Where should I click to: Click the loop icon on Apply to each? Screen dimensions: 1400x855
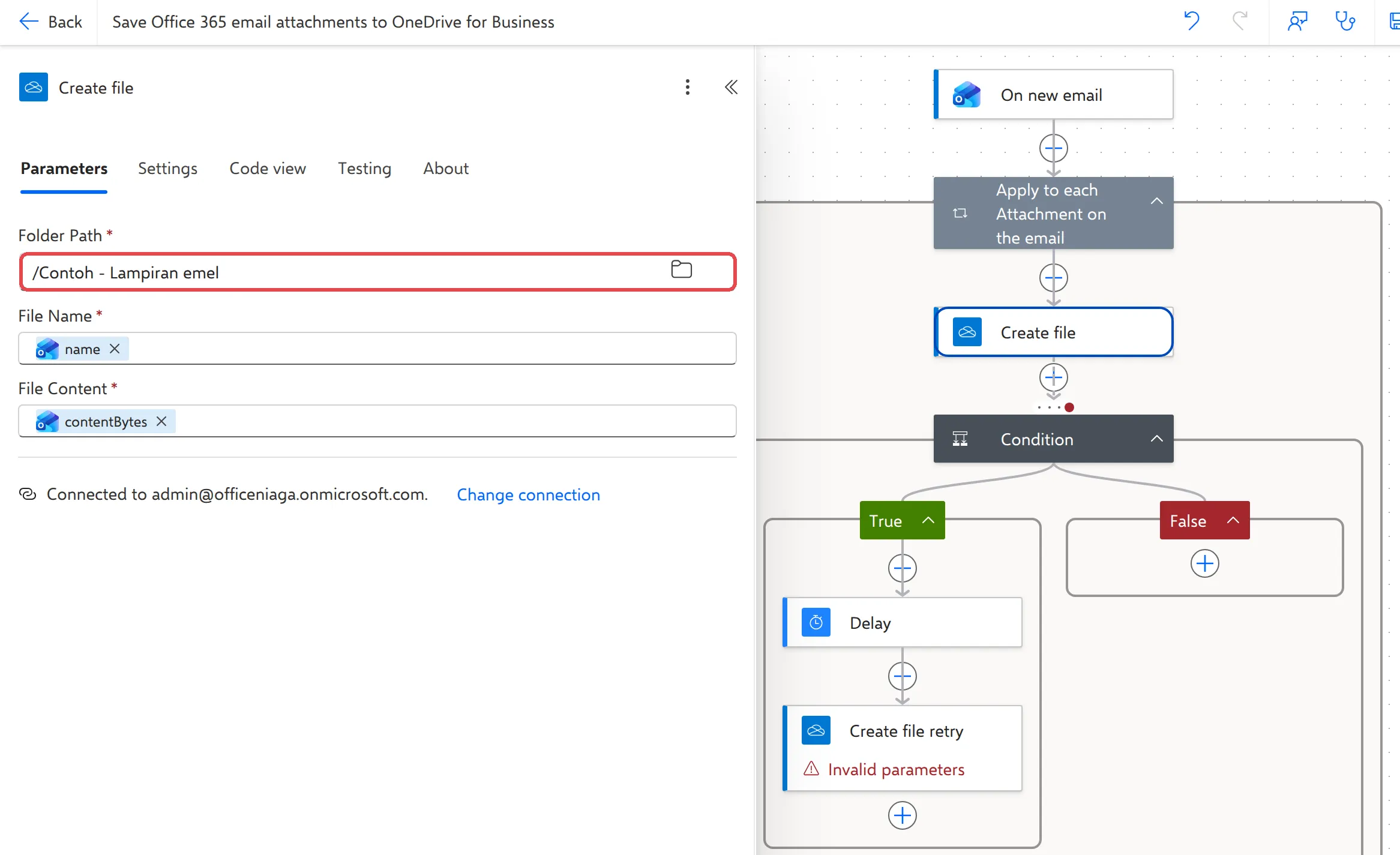[960, 213]
